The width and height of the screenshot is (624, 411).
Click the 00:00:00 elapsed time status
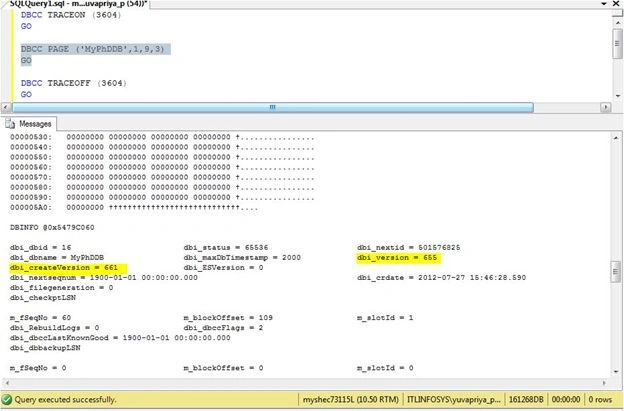coord(566,399)
